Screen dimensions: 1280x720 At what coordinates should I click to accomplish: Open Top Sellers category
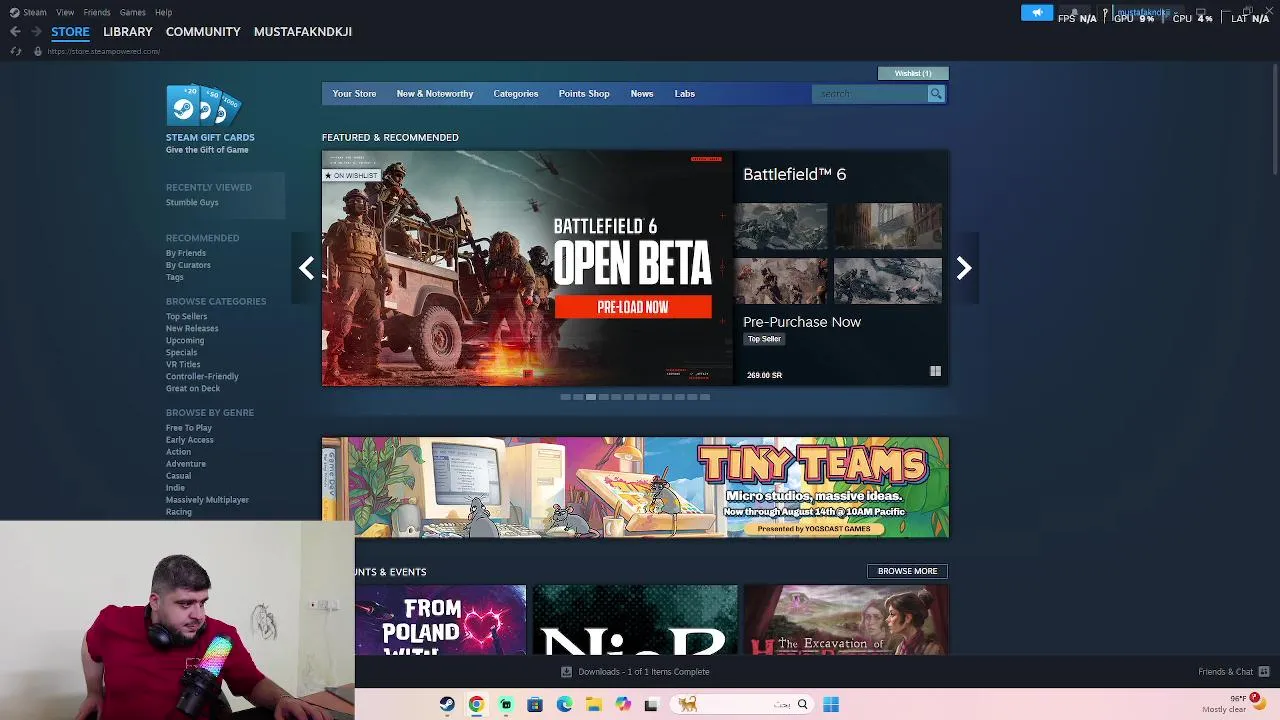point(187,317)
